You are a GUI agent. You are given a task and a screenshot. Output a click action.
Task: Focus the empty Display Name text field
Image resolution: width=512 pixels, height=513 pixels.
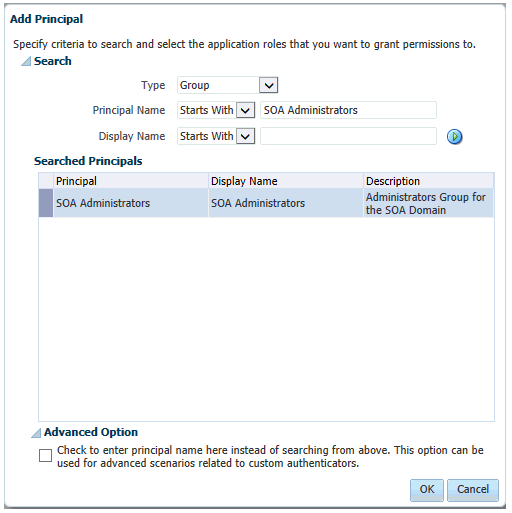(348, 136)
